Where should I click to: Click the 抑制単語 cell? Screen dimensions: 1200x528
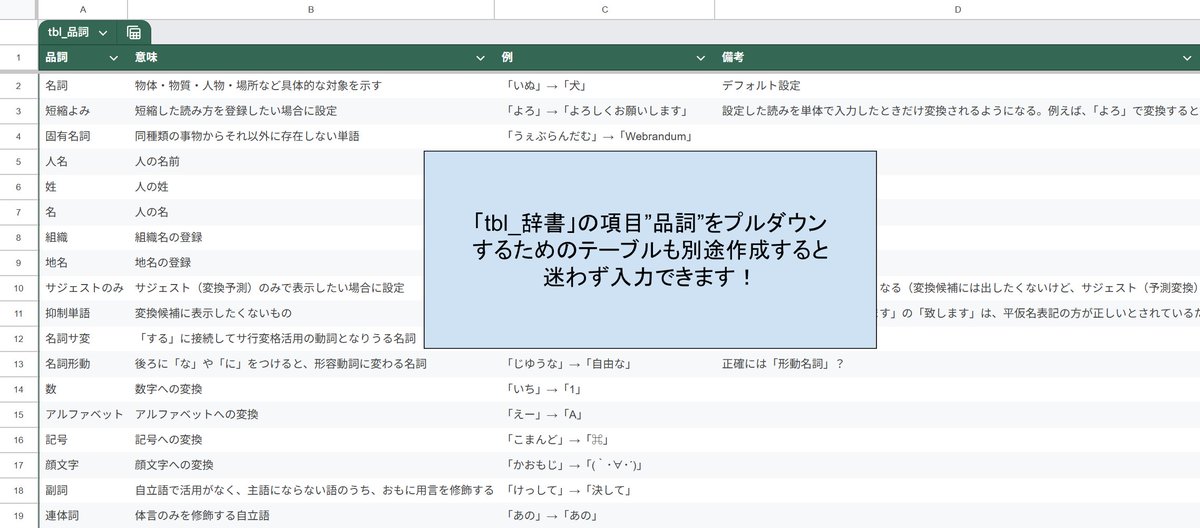pos(83,313)
